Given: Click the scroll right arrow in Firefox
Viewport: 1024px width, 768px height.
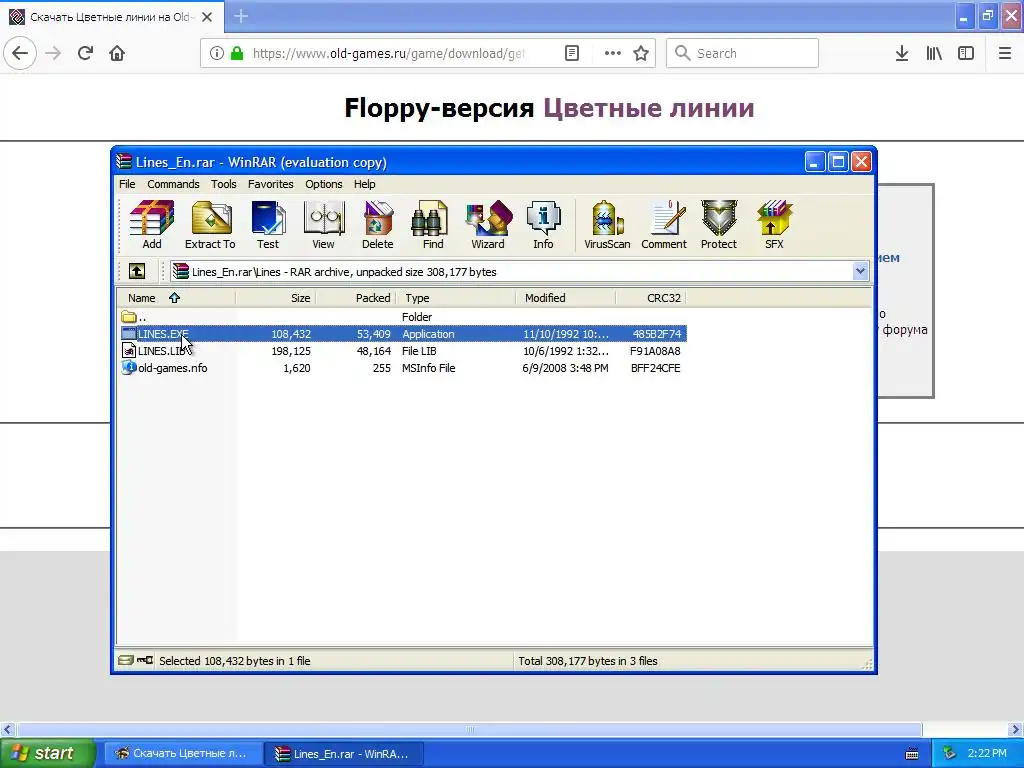Looking at the screenshot, I should click(1016, 729).
